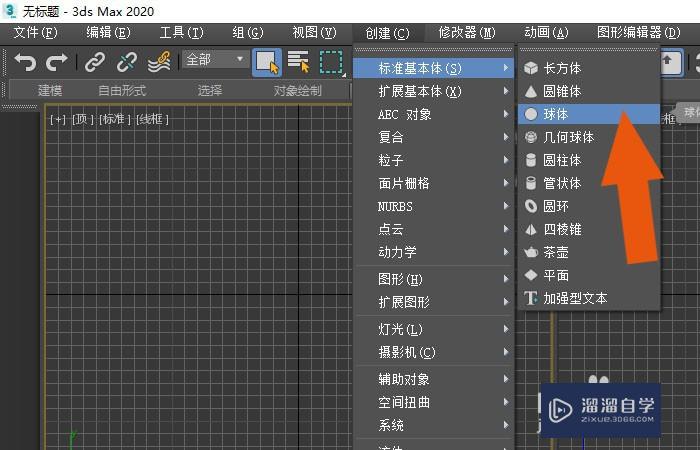Open the 图形编辑器(D) menu

click(639, 33)
